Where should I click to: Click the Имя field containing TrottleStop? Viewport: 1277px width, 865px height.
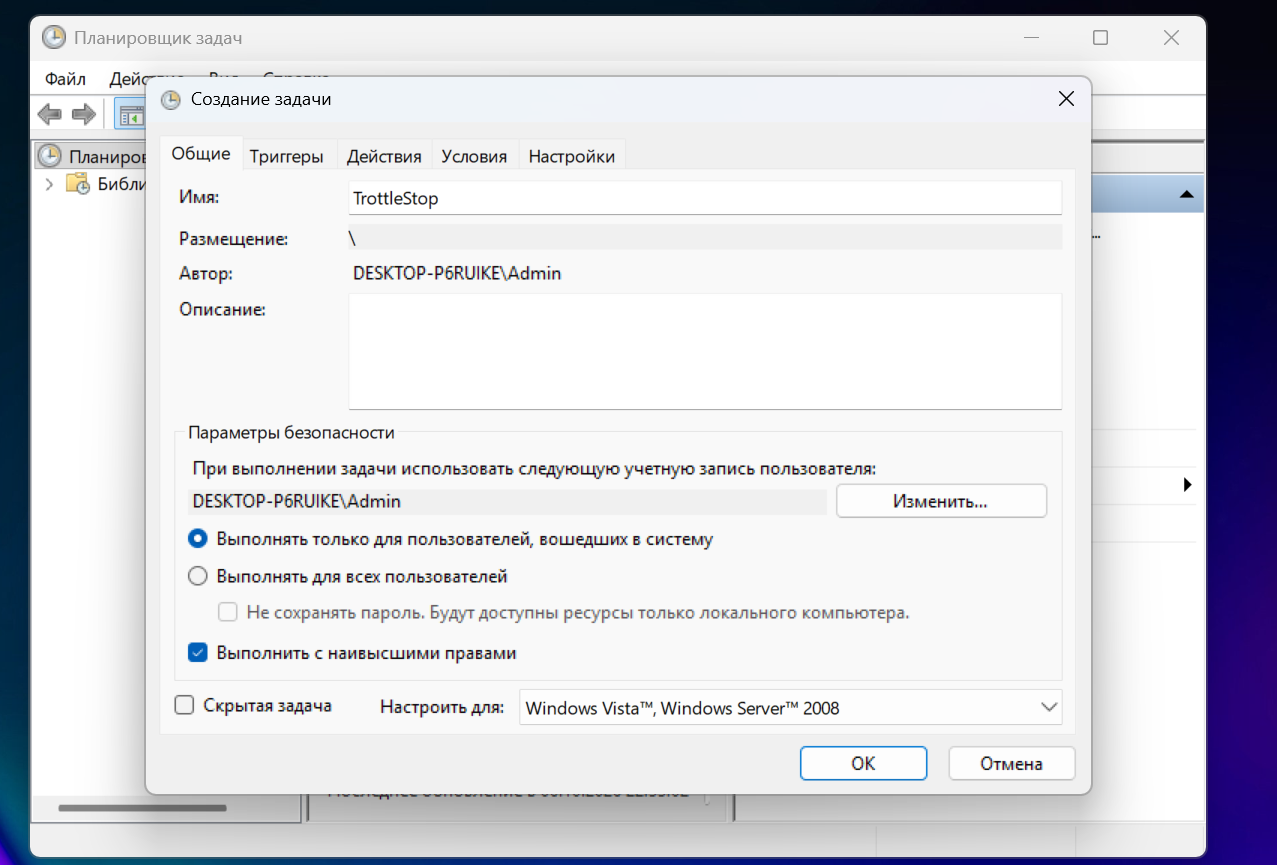(705, 198)
